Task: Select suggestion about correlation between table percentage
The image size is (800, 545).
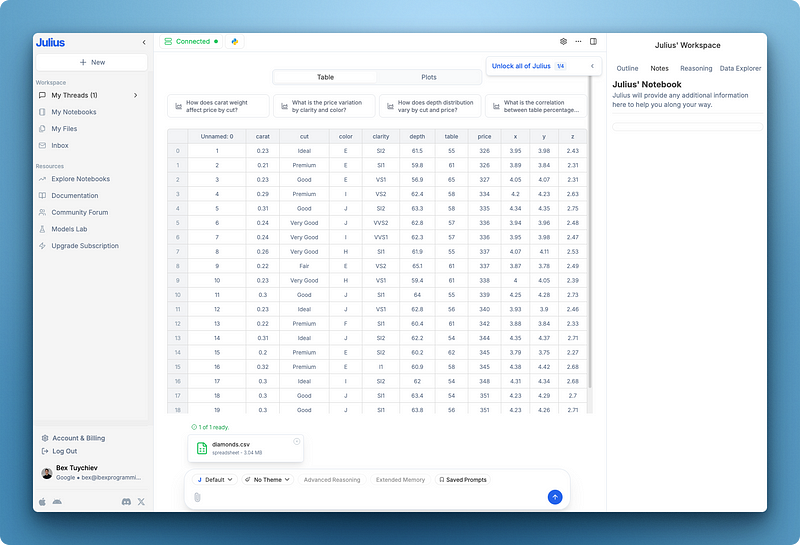Action: pyautogui.click(x=536, y=106)
